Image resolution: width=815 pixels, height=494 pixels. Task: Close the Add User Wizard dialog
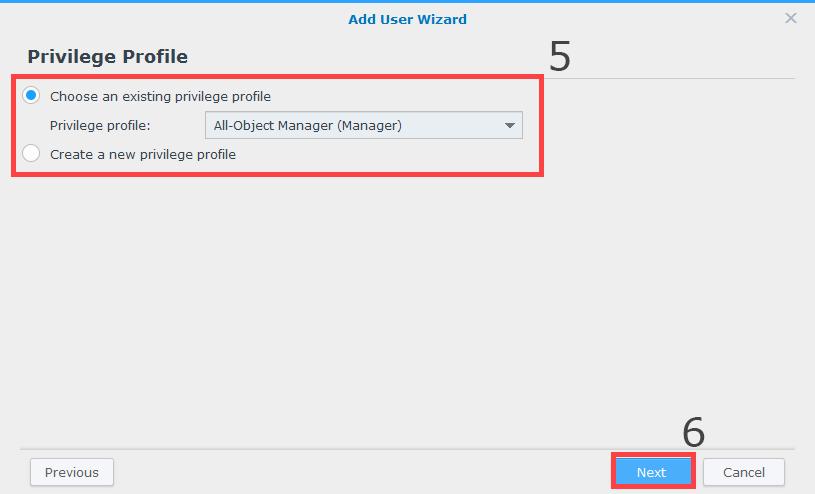pyautogui.click(x=791, y=18)
